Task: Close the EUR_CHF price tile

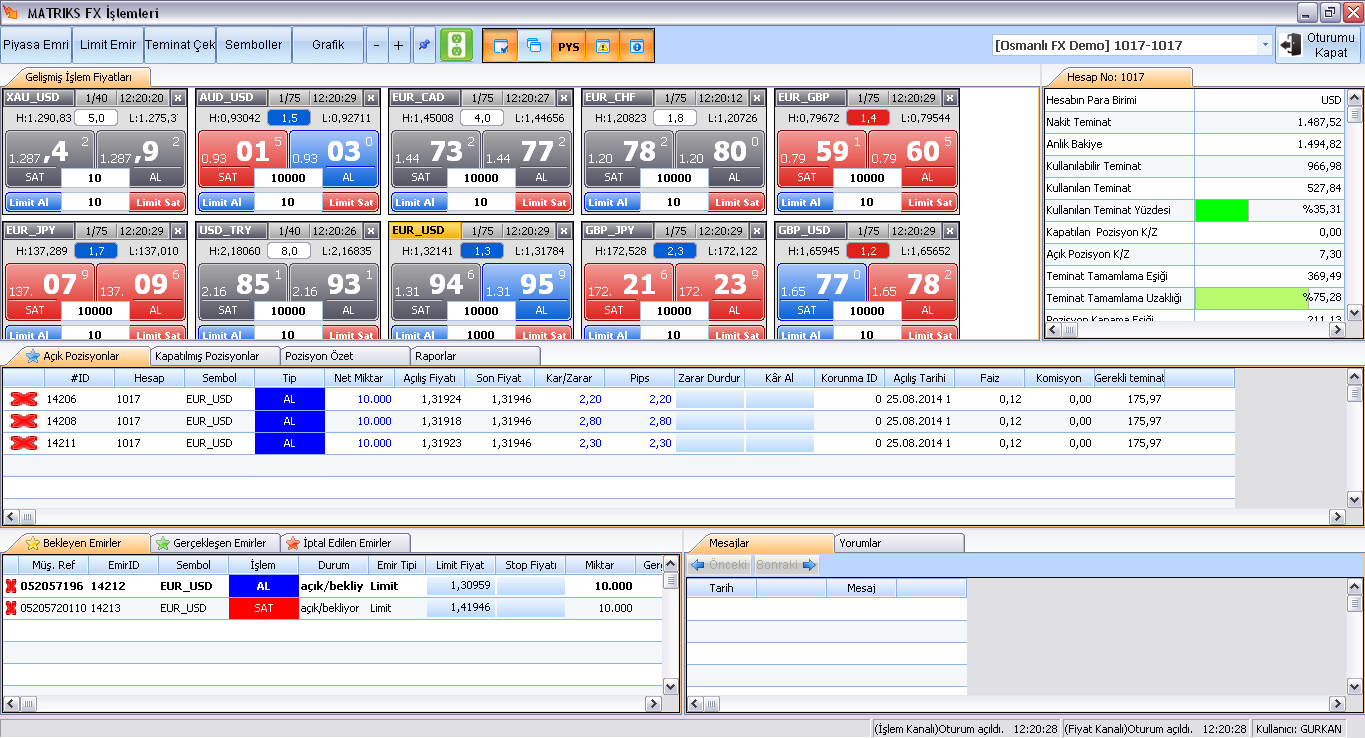Action: (757, 98)
